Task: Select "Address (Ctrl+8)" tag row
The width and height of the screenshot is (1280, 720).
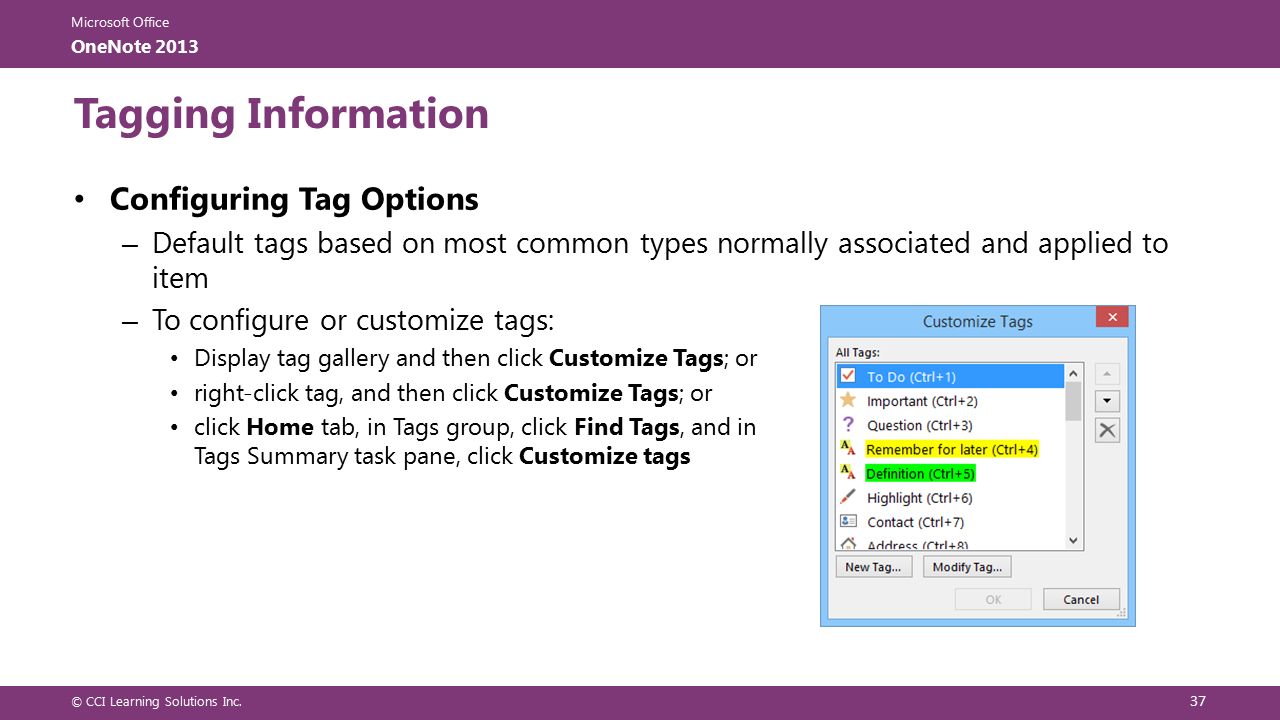Action: click(x=951, y=543)
